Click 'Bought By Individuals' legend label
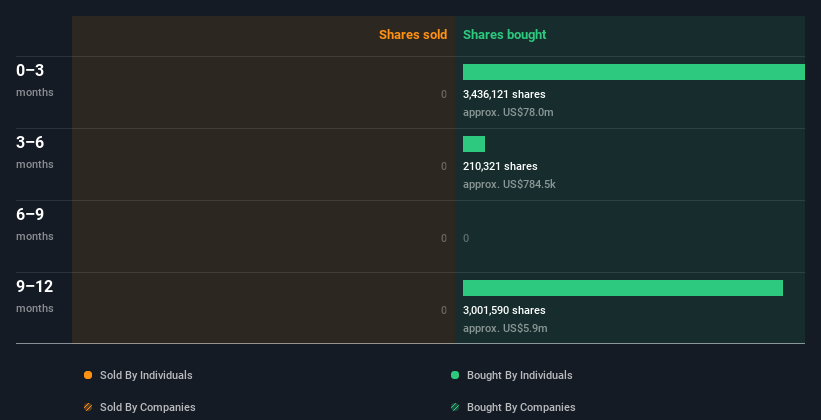Screen dimensions: 821x420 click(x=519, y=375)
